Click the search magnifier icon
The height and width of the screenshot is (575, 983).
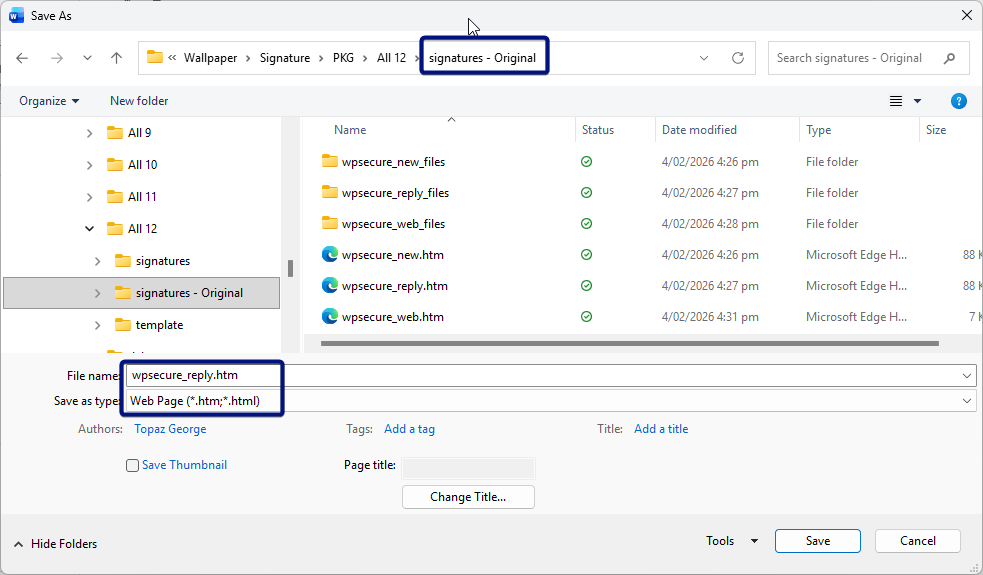[x=949, y=58]
